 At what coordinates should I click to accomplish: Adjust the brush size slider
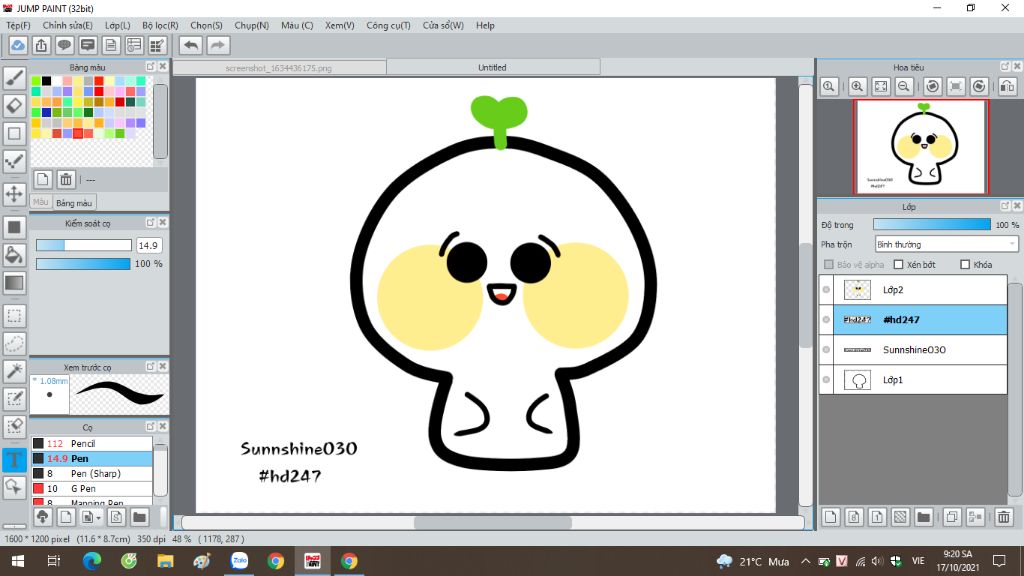pos(84,245)
